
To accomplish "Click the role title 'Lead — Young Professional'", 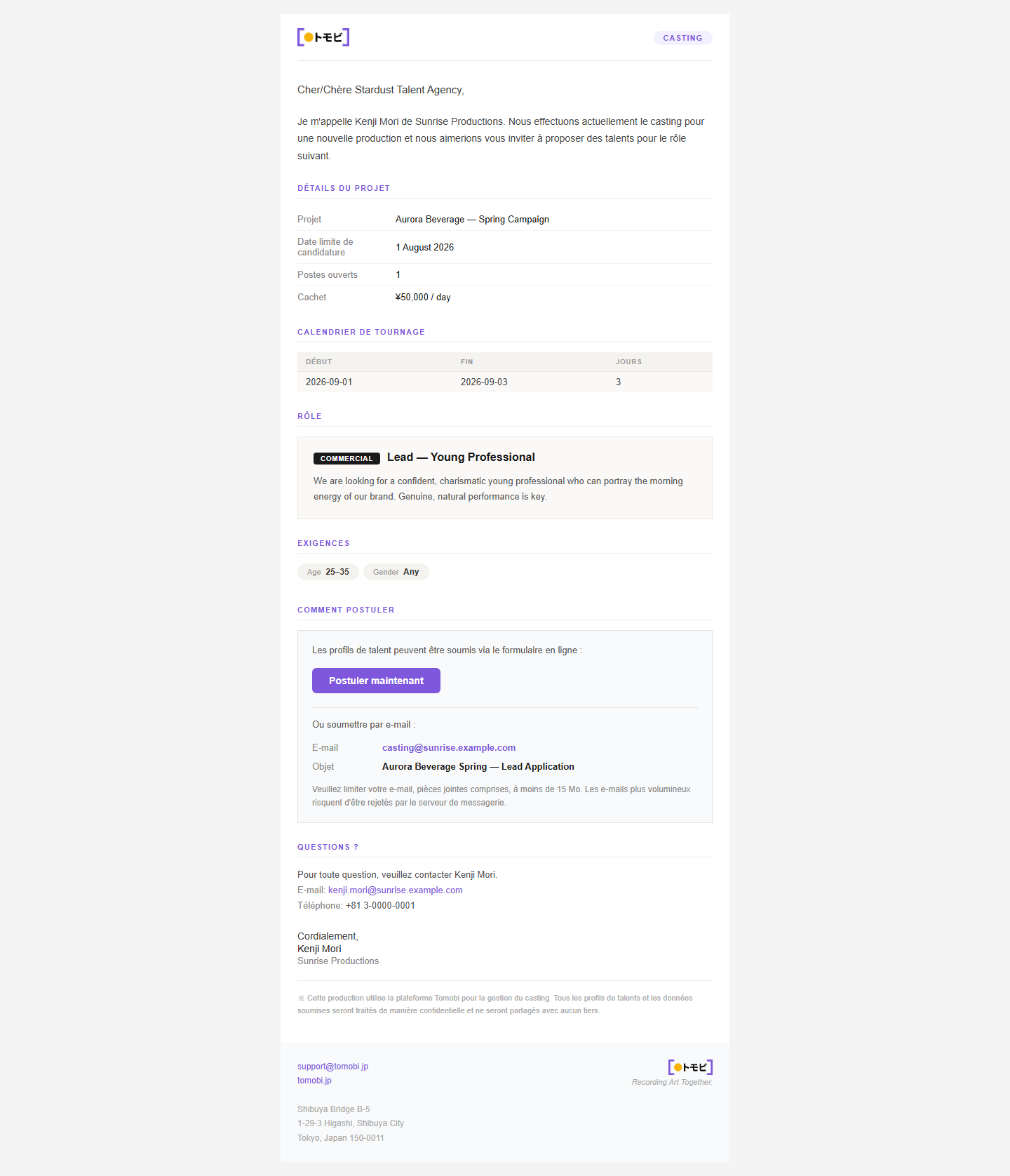I will 461,457.
